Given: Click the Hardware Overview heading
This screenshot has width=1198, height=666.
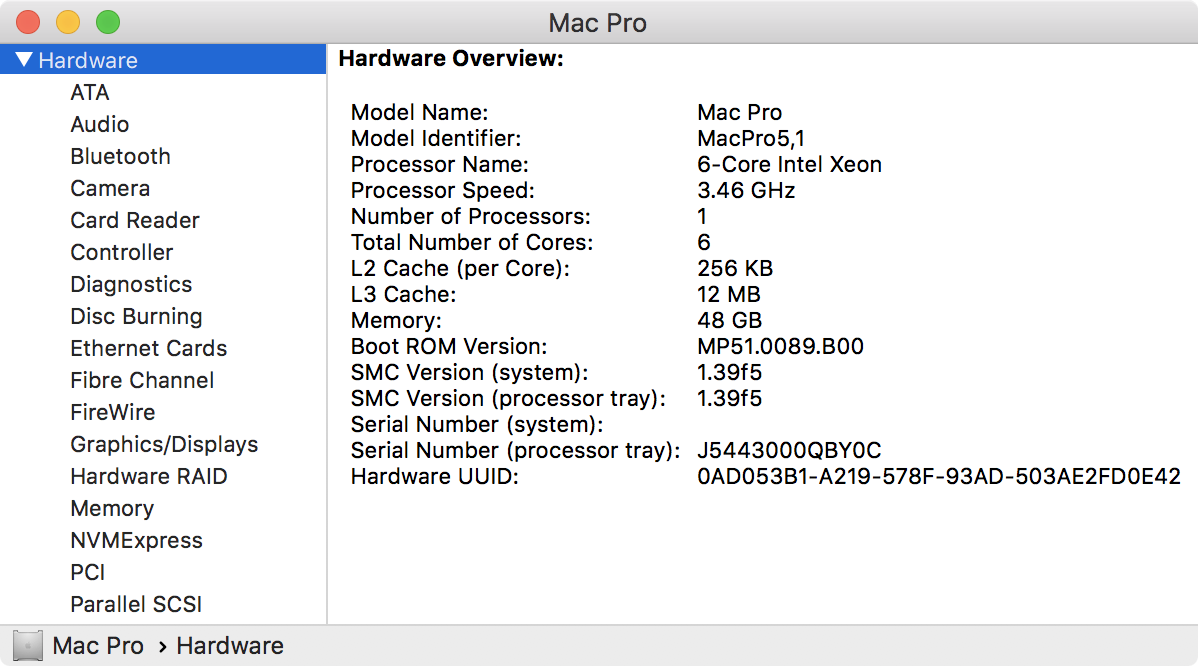Looking at the screenshot, I should [x=451, y=59].
